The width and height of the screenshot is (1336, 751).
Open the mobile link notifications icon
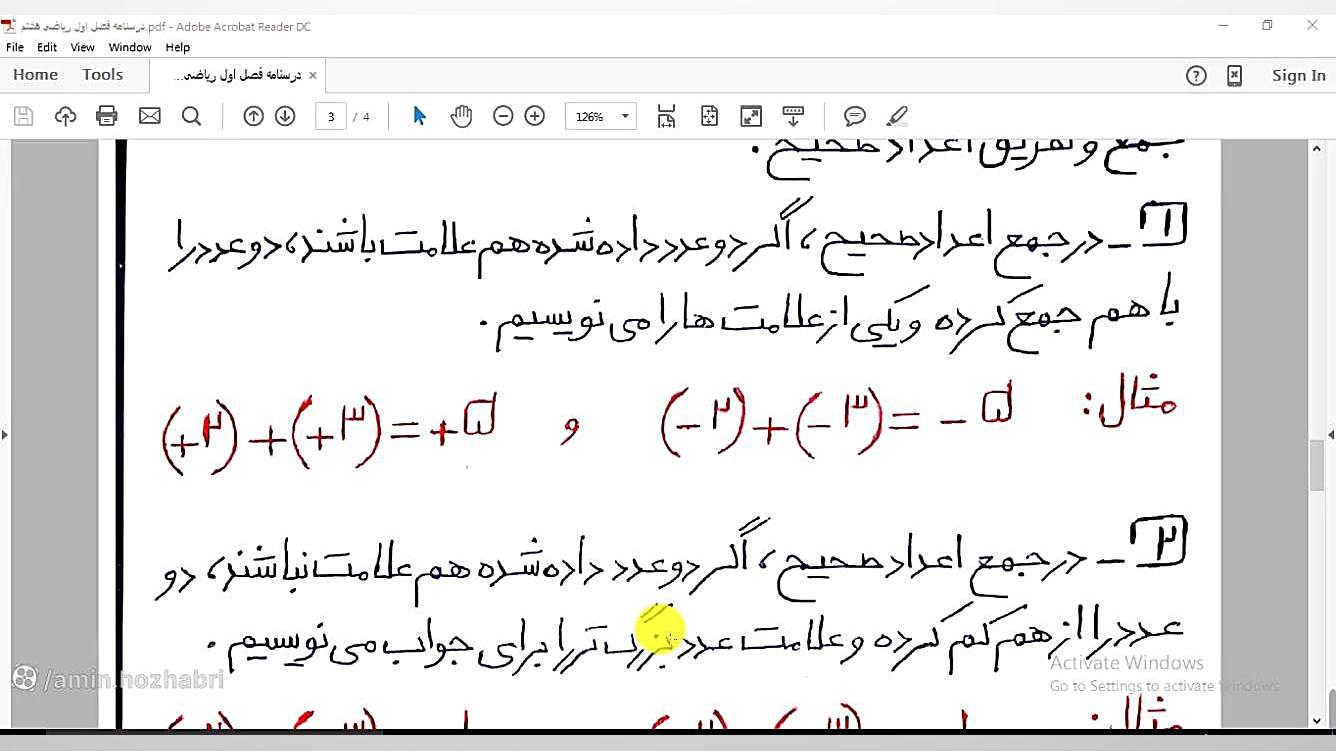pyautogui.click(x=1234, y=75)
